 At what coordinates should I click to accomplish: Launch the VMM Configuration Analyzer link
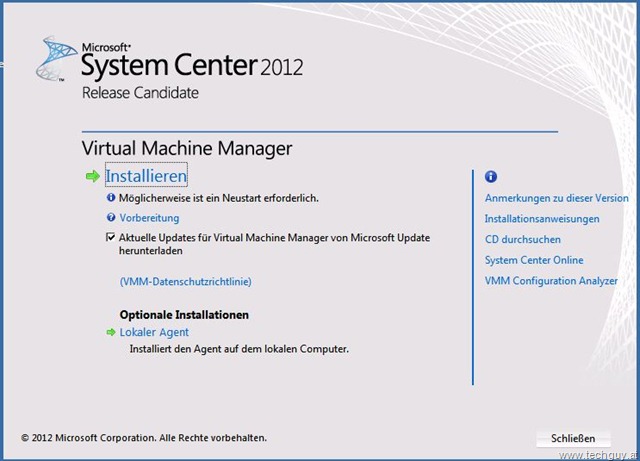tap(551, 281)
